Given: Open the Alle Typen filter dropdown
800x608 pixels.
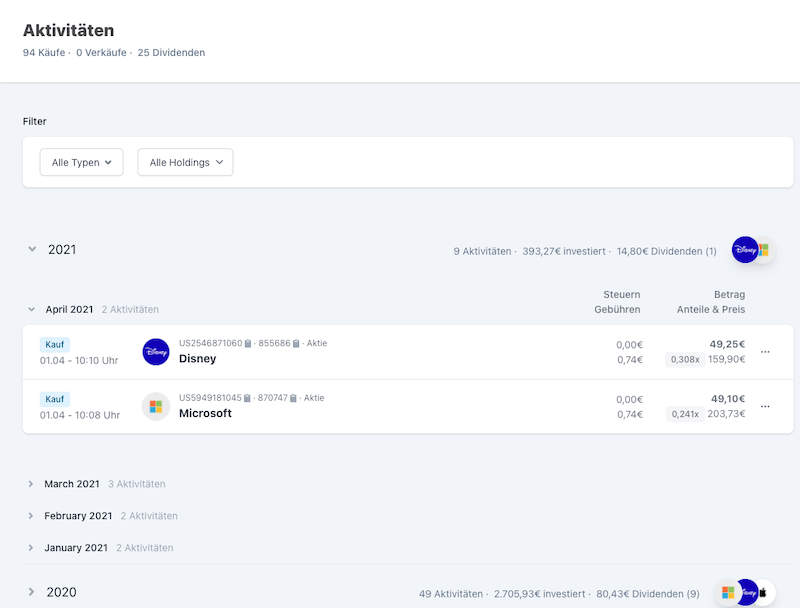Looking at the screenshot, I should 81,162.
